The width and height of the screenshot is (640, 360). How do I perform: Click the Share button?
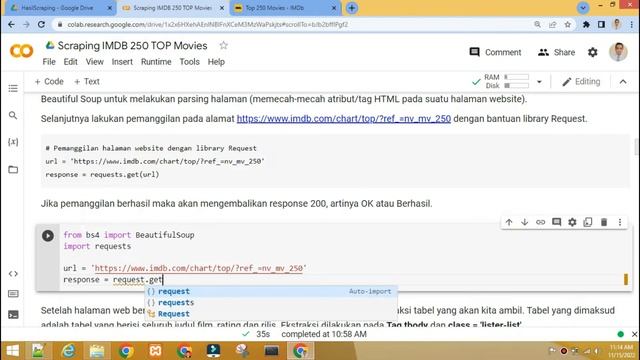(556, 52)
